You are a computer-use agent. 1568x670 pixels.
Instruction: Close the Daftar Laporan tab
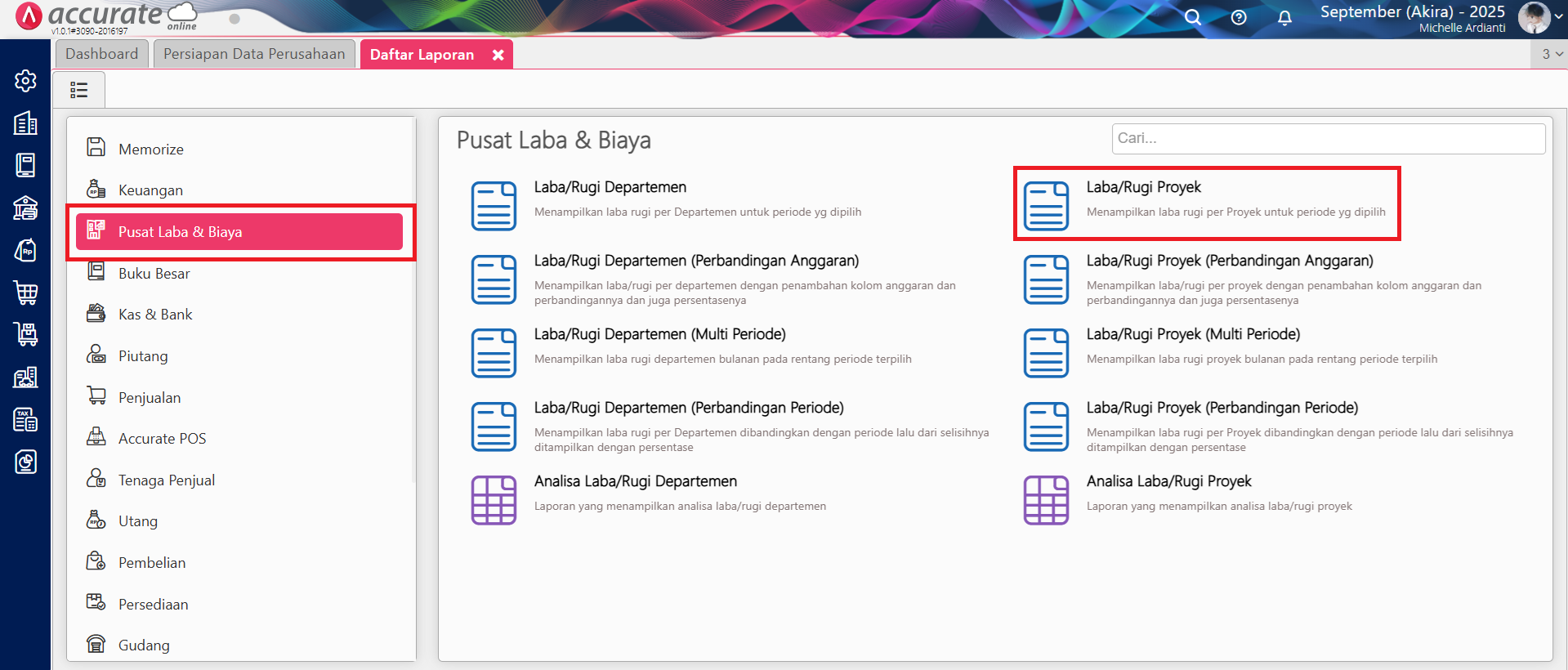point(498,55)
